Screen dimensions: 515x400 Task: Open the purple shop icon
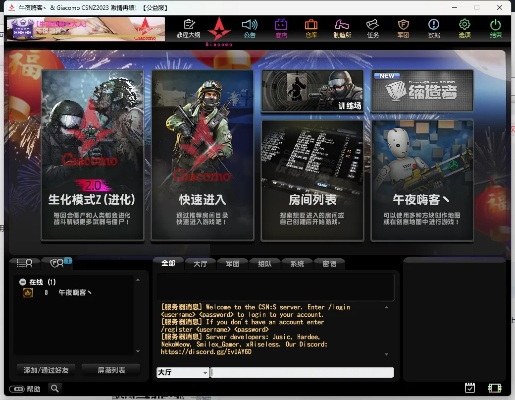point(281,28)
